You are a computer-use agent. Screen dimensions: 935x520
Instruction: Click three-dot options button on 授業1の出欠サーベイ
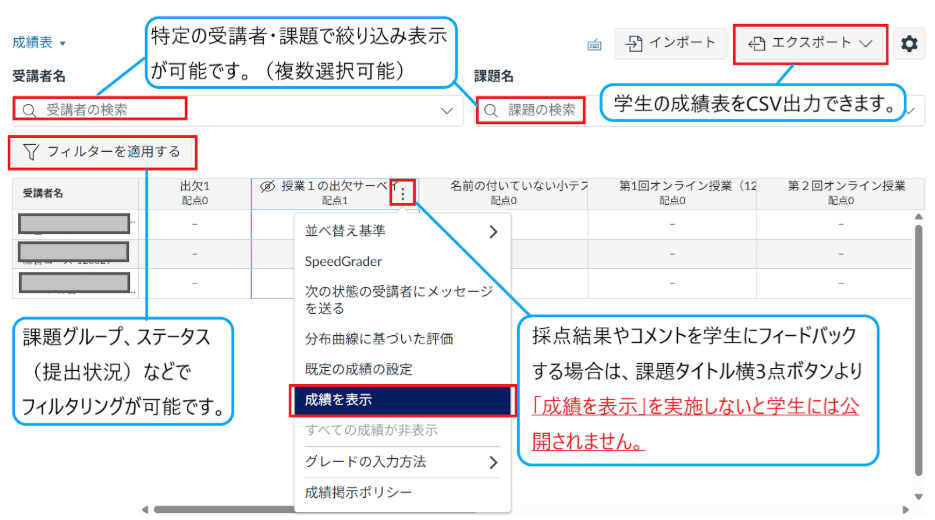tap(402, 194)
